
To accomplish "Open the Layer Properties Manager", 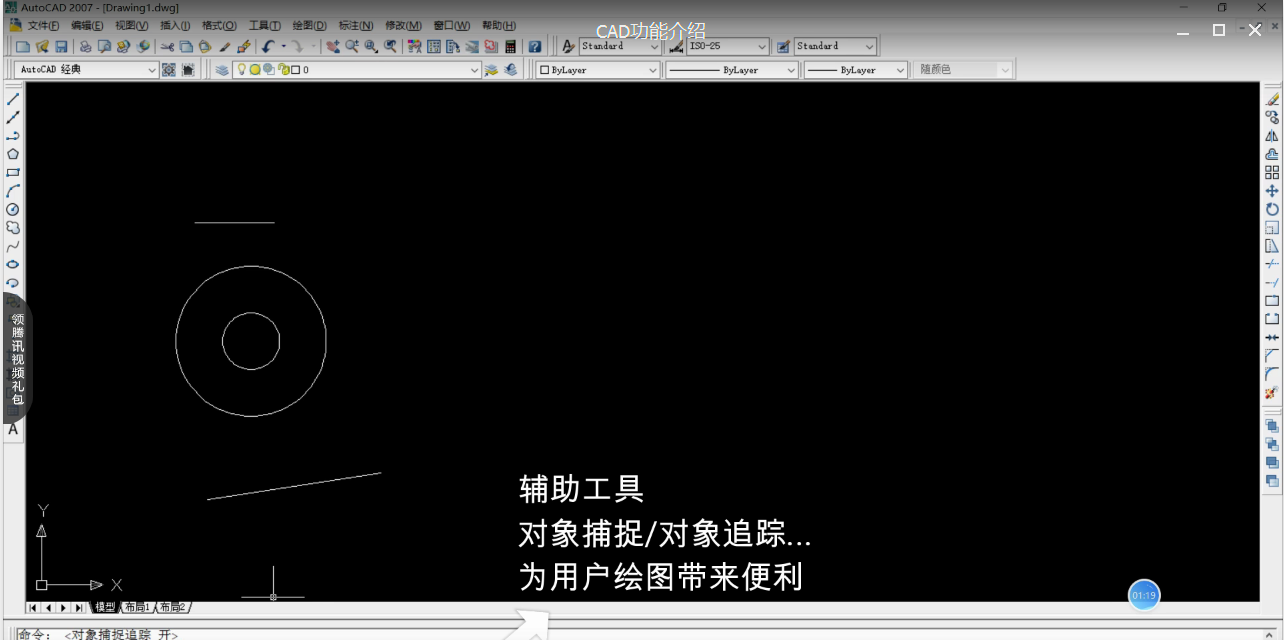I will pos(221,69).
